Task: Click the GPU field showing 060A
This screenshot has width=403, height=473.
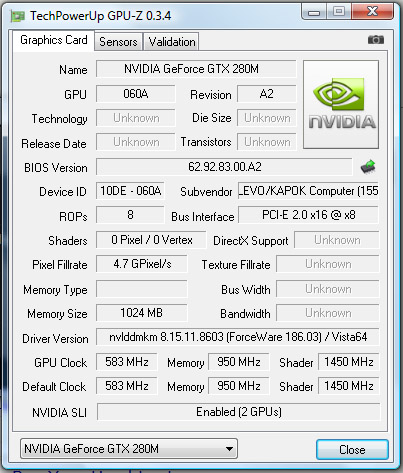Action: coord(136,94)
